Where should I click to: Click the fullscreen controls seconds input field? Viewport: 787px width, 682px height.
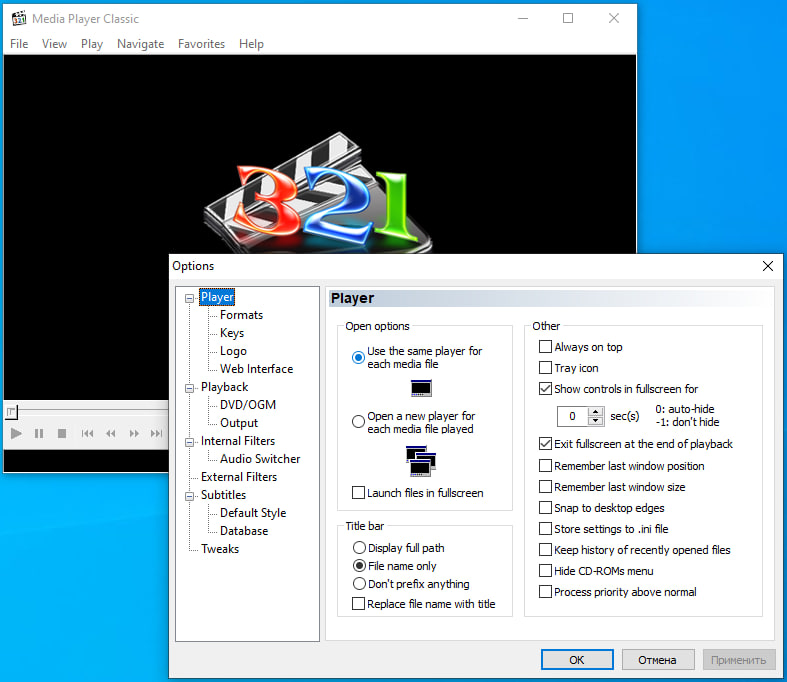[x=573, y=416]
